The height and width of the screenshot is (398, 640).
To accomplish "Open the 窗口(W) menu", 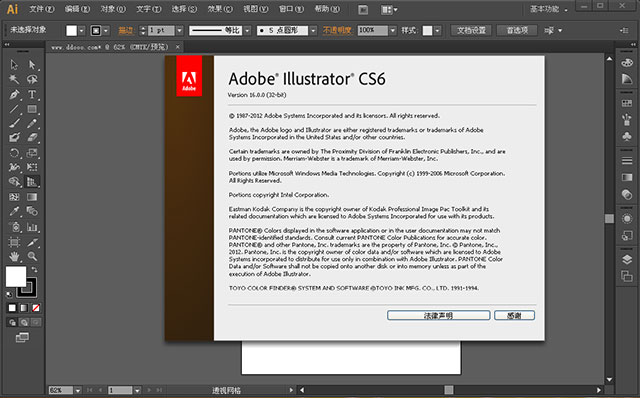I will 291,9.
